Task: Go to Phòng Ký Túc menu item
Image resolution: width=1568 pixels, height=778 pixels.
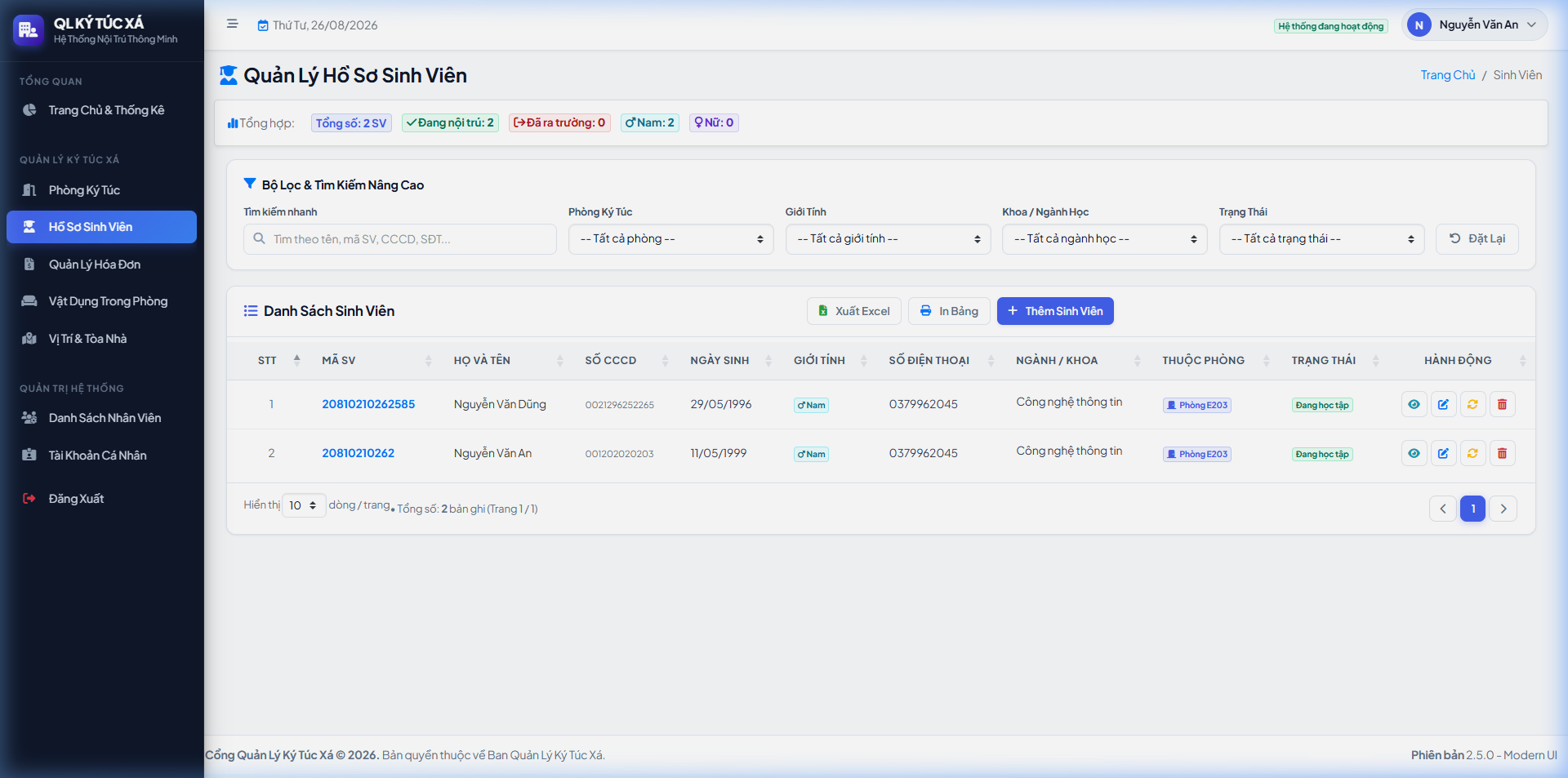Action: 102,190
